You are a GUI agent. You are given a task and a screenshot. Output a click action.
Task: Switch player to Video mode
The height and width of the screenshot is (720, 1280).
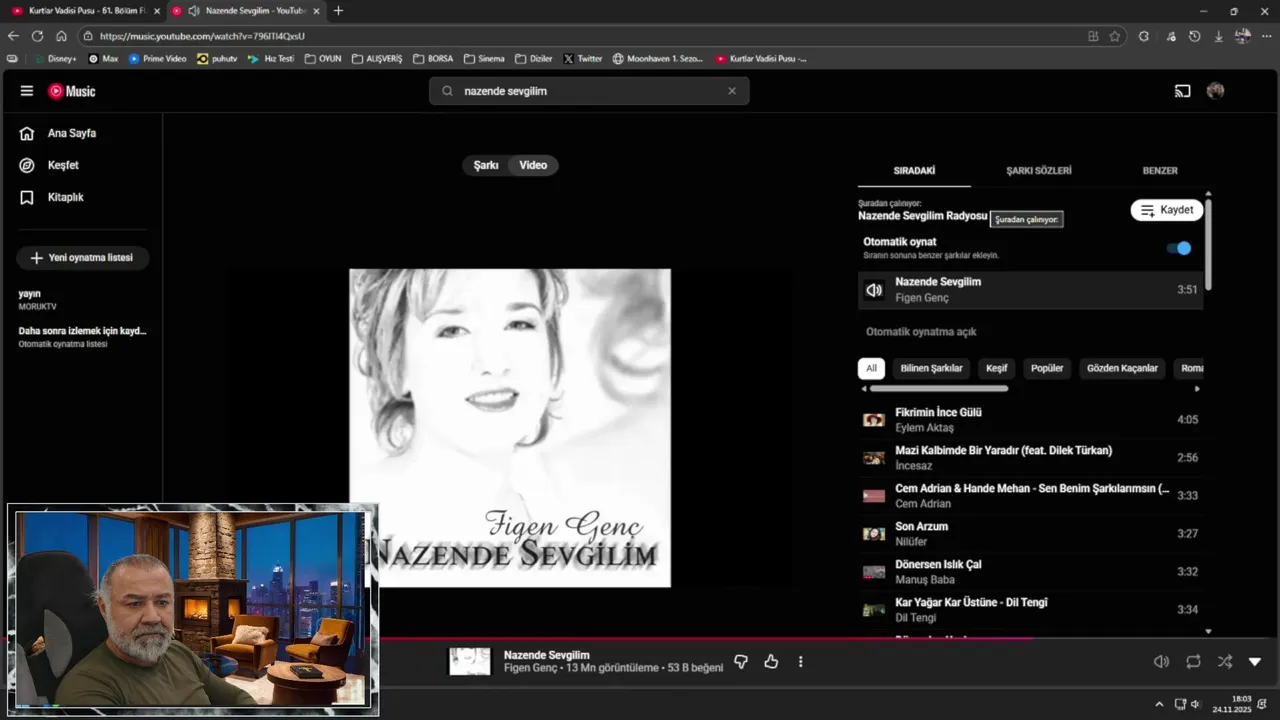(533, 165)
